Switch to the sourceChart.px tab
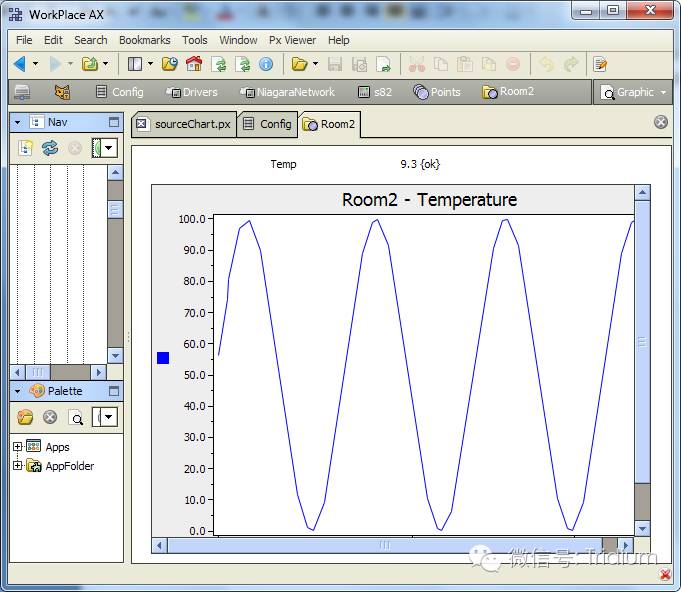The height and width of the screenshot is (592, 681). [x=184, y=124]
